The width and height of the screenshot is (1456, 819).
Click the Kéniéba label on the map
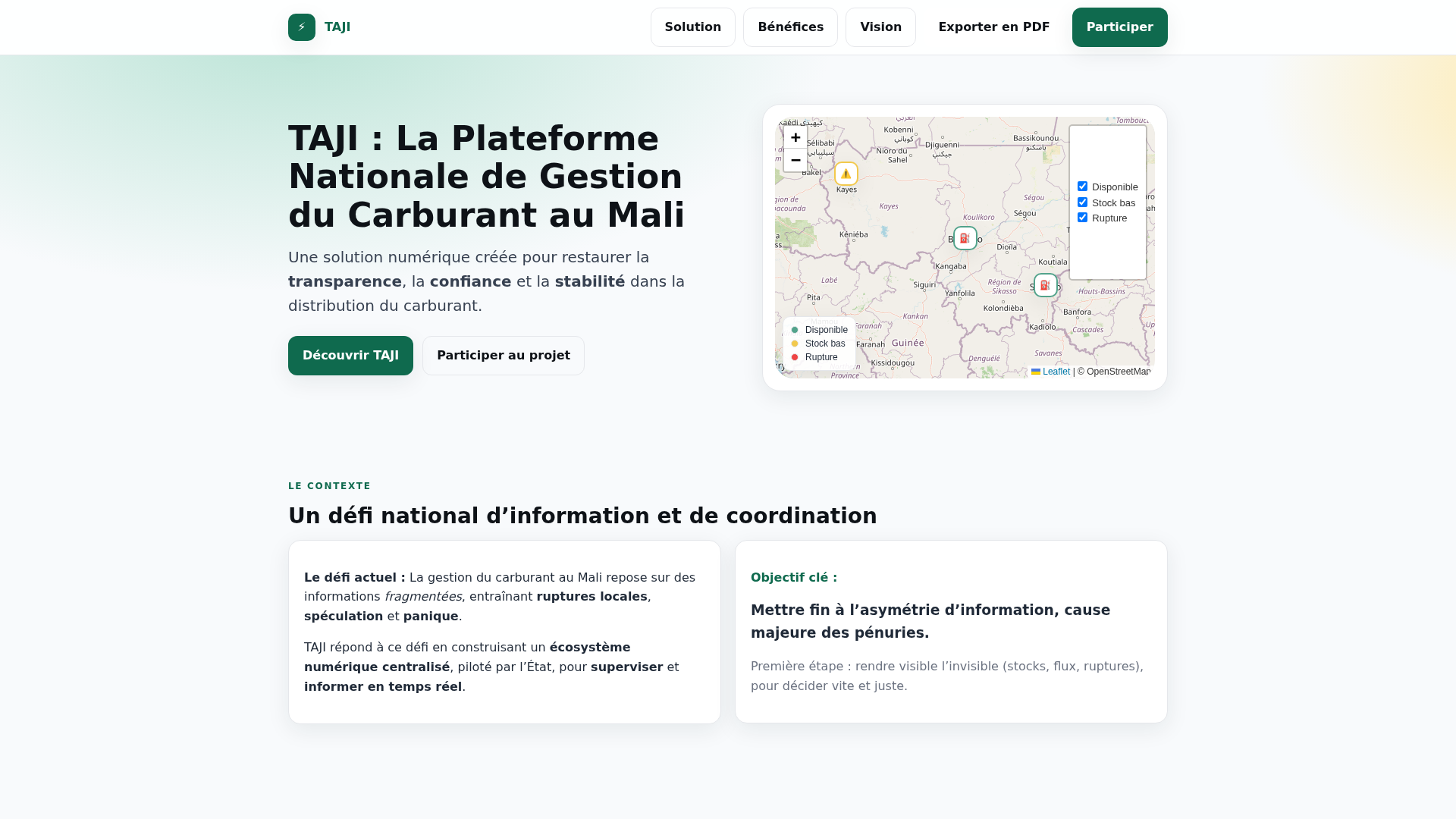[x=854, y=234]
